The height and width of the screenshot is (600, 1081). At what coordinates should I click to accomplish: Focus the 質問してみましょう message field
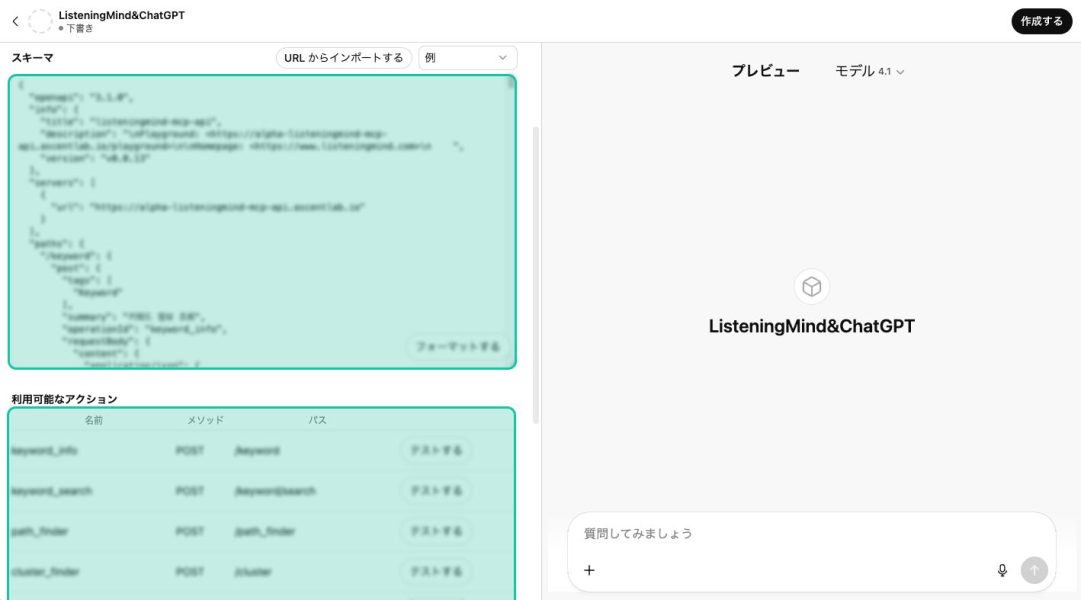point(780,533)
